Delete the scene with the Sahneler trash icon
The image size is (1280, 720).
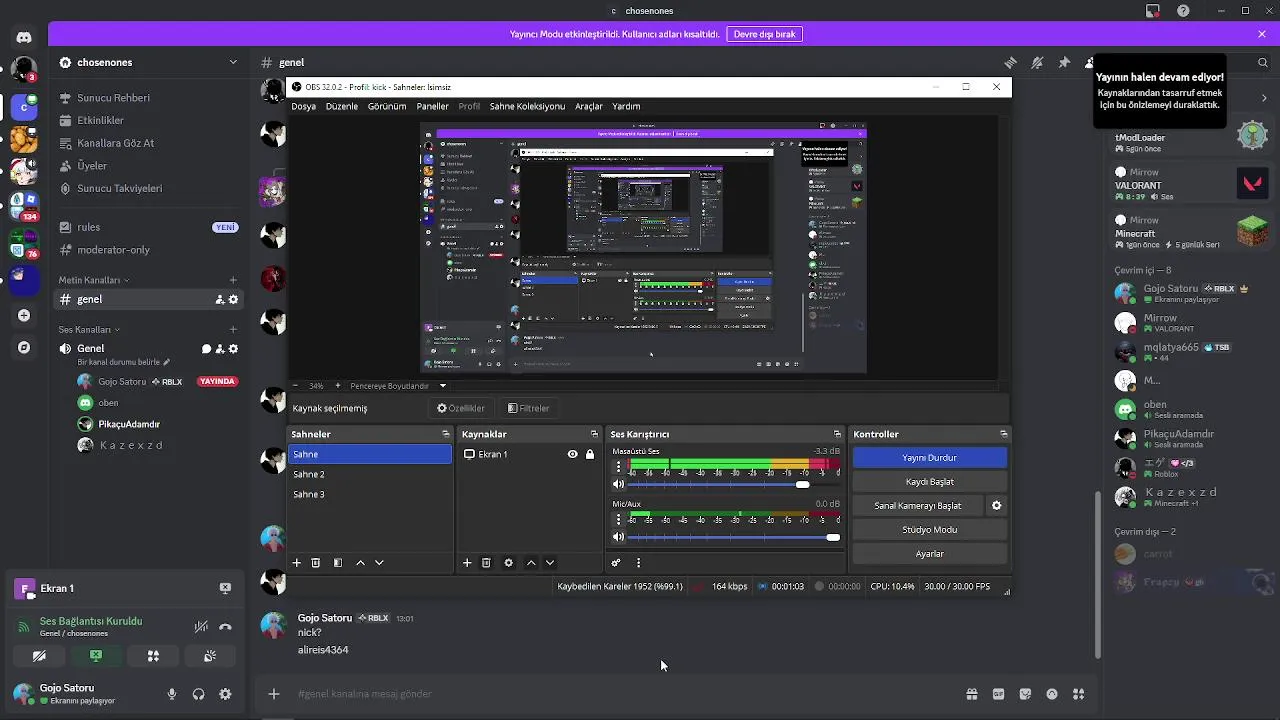tap(315, 563)
